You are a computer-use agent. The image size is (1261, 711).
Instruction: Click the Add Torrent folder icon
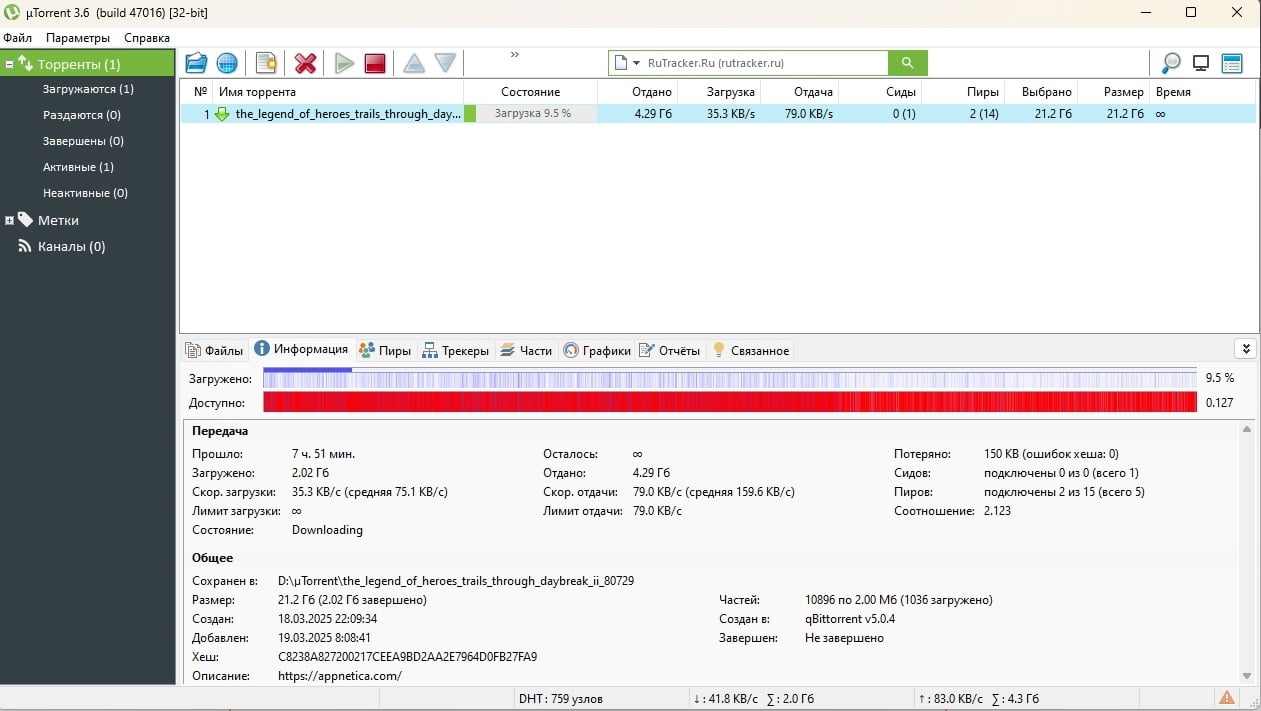(x=196, y=63)
